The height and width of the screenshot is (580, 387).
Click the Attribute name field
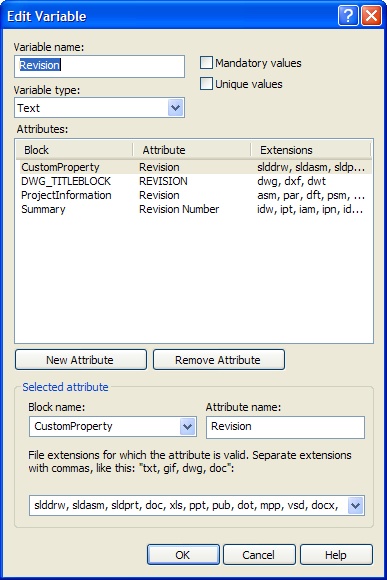[x=285, y=427]
